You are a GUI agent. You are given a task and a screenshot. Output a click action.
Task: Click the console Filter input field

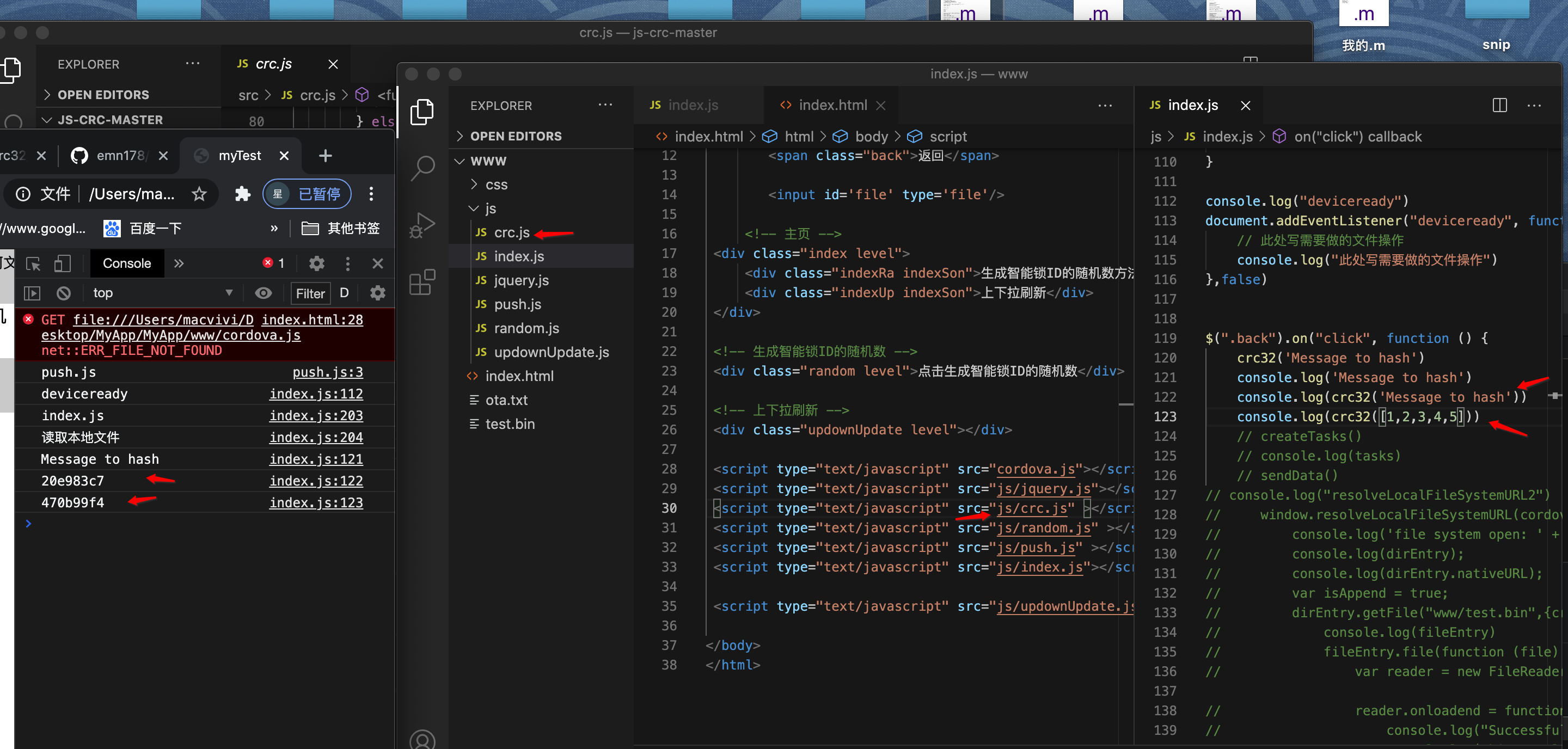pos(310,293)
